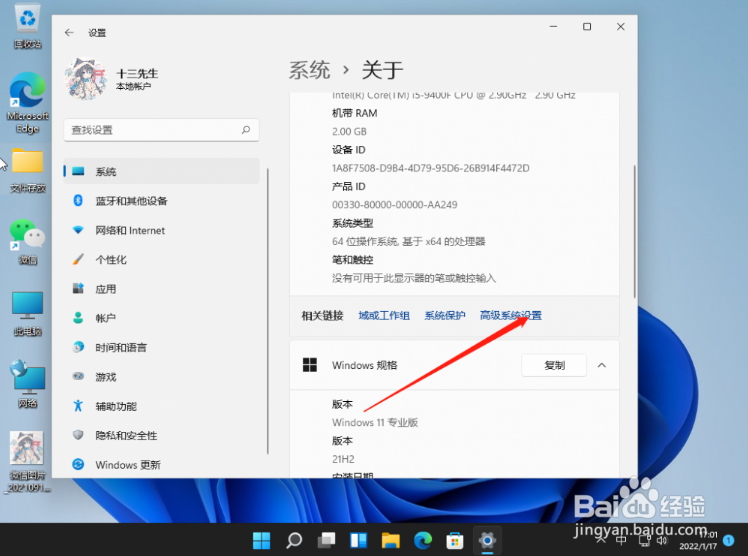The height and width of the screenshot is (556, 748).
Task: Select the product ID 00330-80000-00000-AA249
Action: [395, 205]
